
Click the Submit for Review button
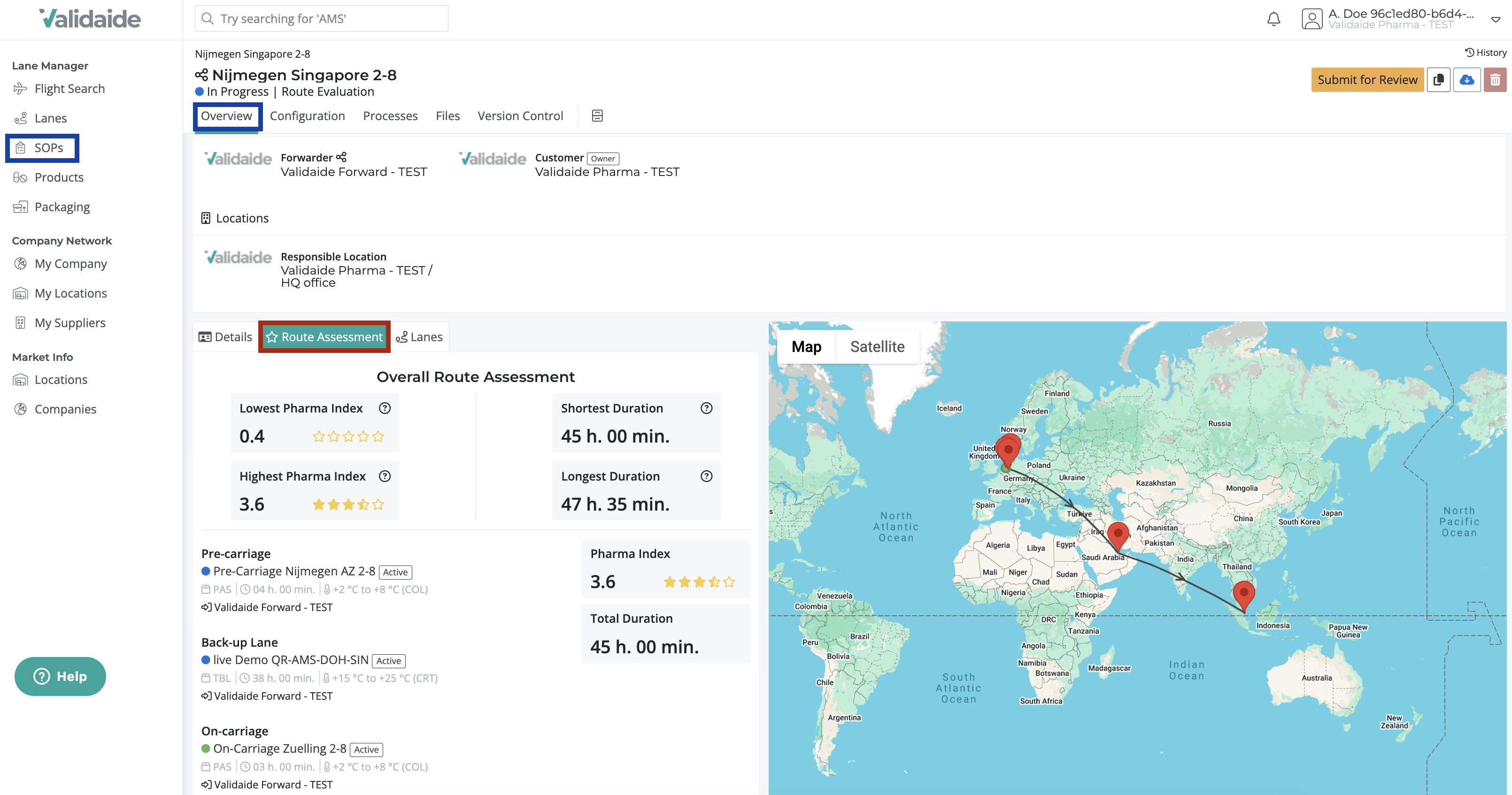pos(1367,79)
